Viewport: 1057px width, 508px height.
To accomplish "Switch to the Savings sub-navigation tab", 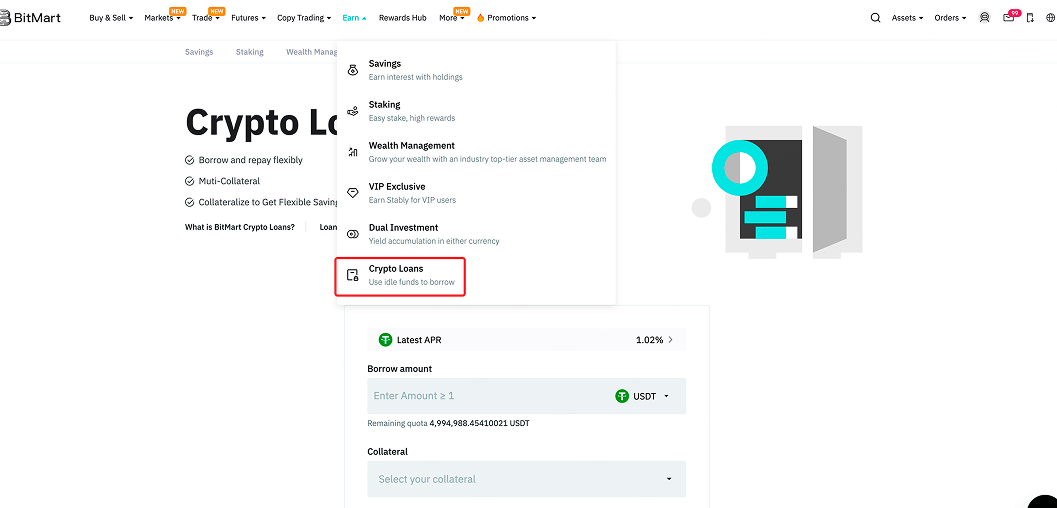I will 199,52.
